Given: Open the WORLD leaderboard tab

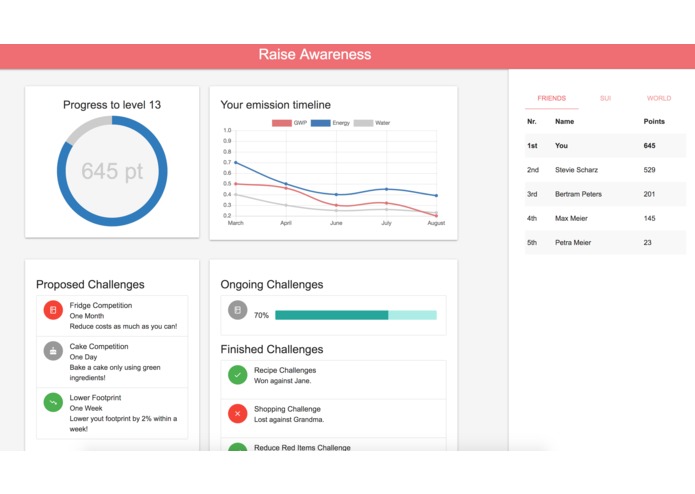Looking at the screenshot, I should coord(659,98).
